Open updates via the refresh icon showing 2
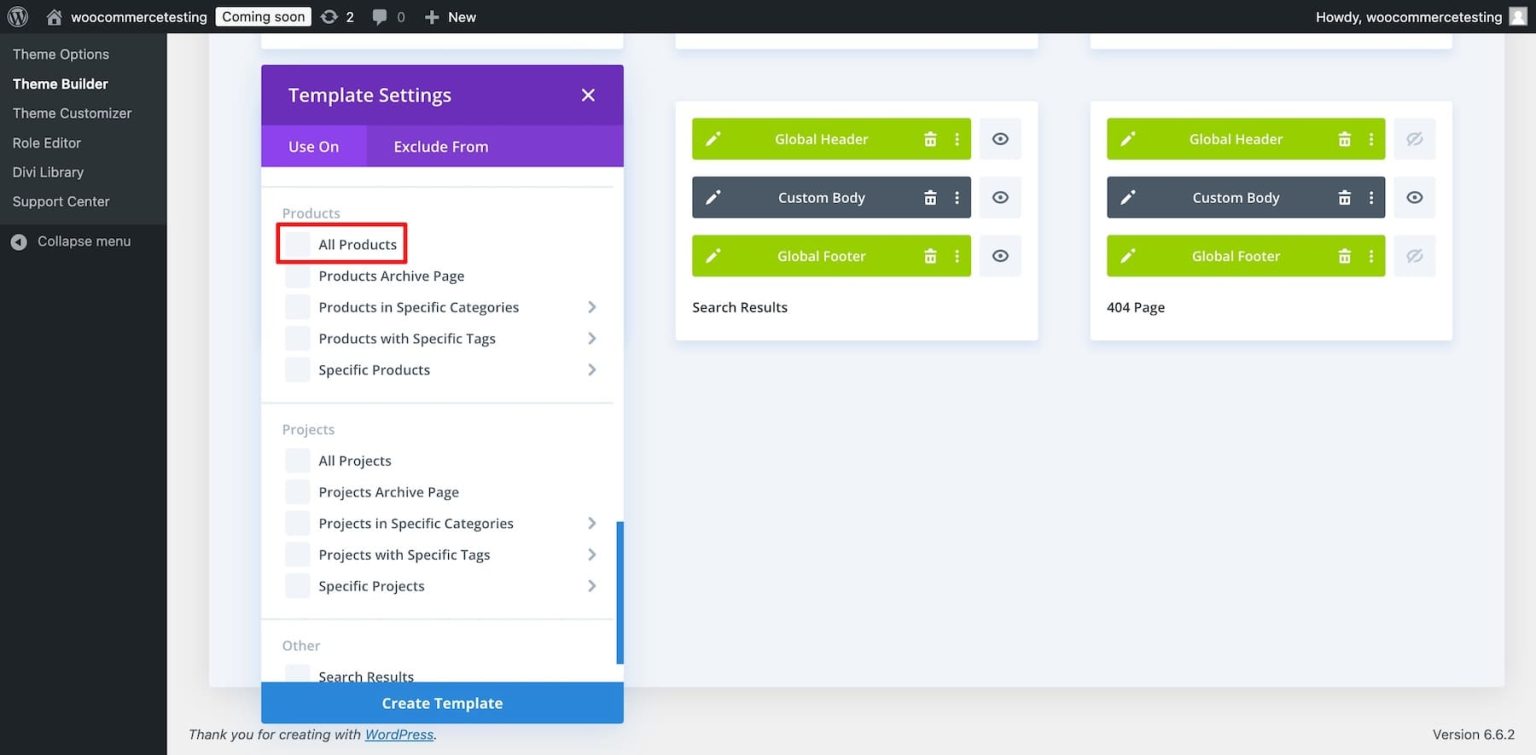This screenshot has width=1536, height=755. (330, 16)
